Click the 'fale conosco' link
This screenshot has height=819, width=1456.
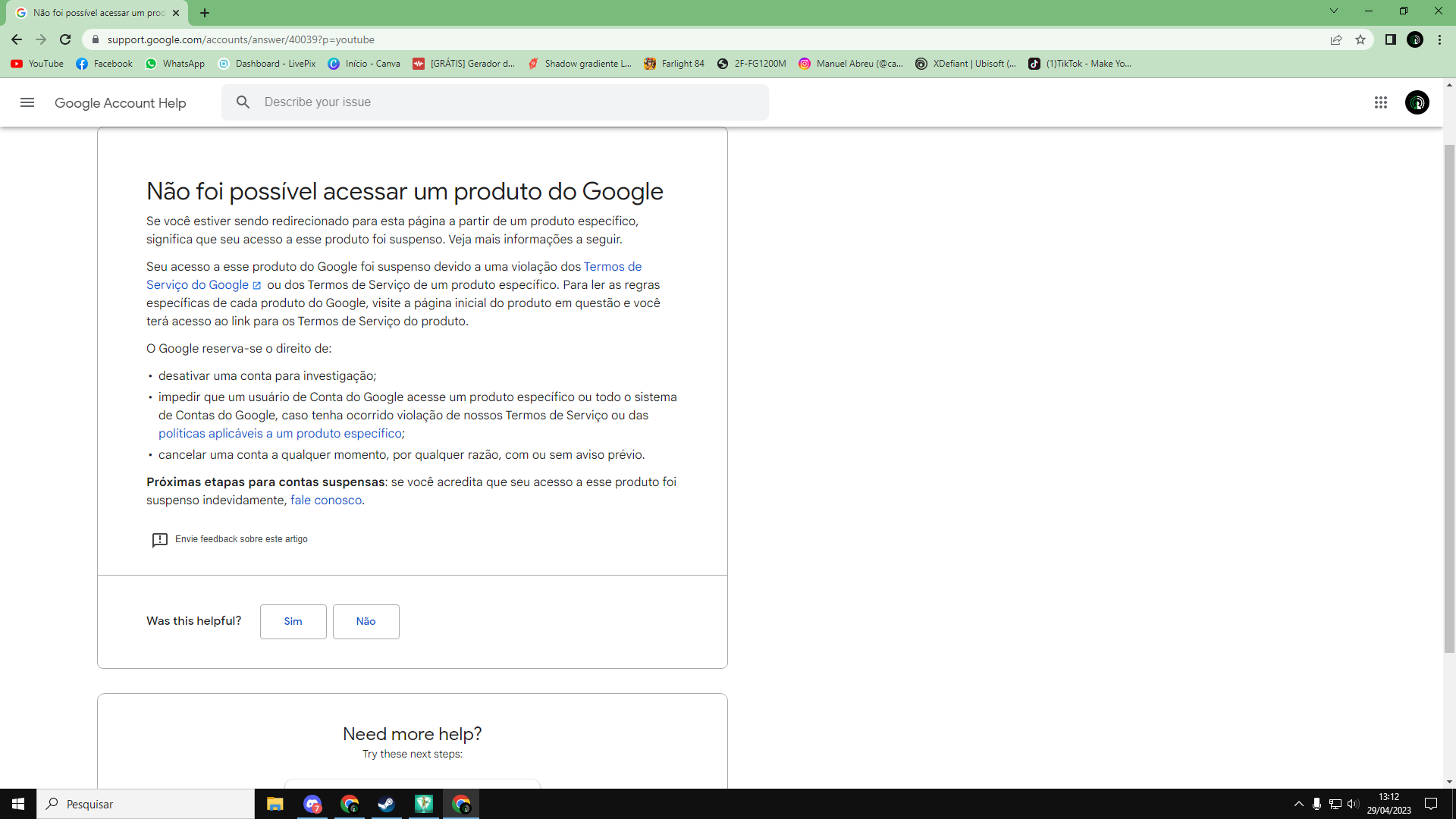pyautogui.click(x=326, y=500)
